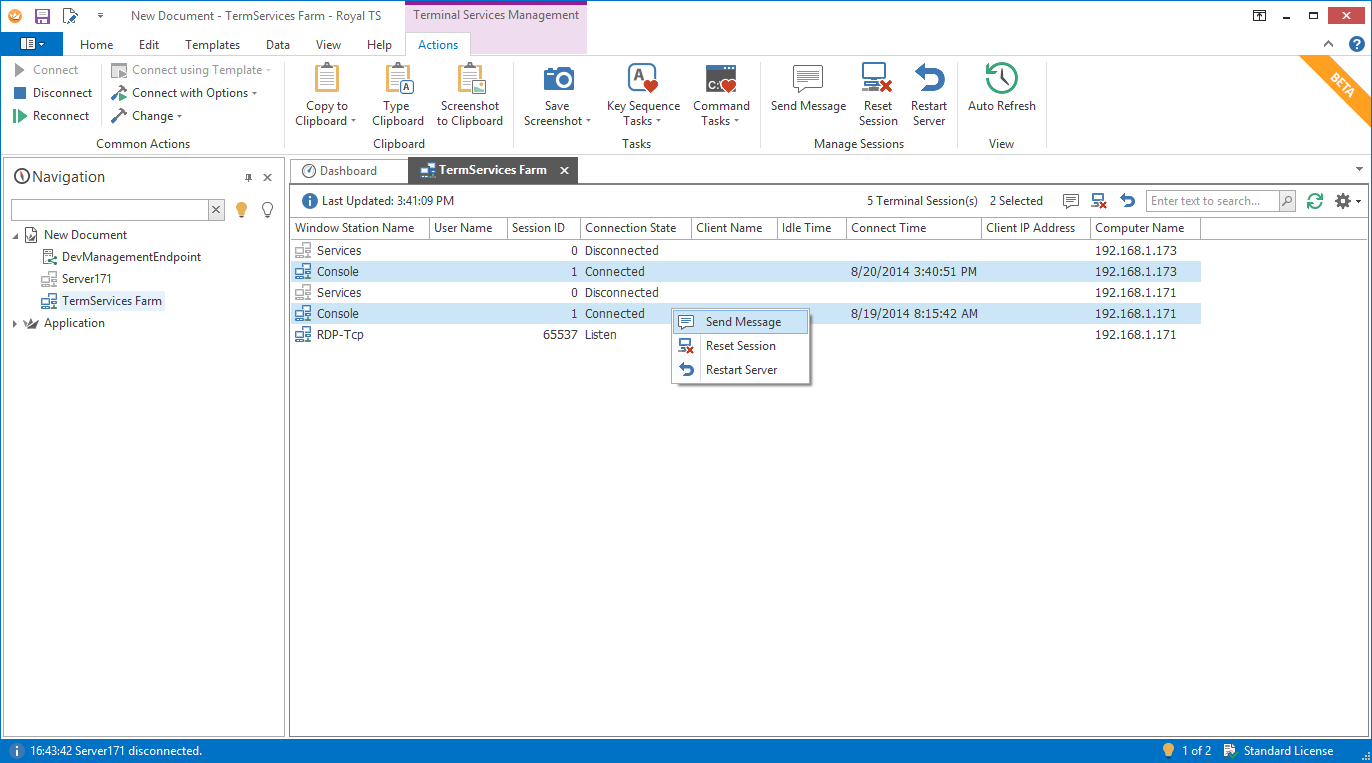Click Type Clipboard icon
This screenshot has width=1372, height=763.
398,80
